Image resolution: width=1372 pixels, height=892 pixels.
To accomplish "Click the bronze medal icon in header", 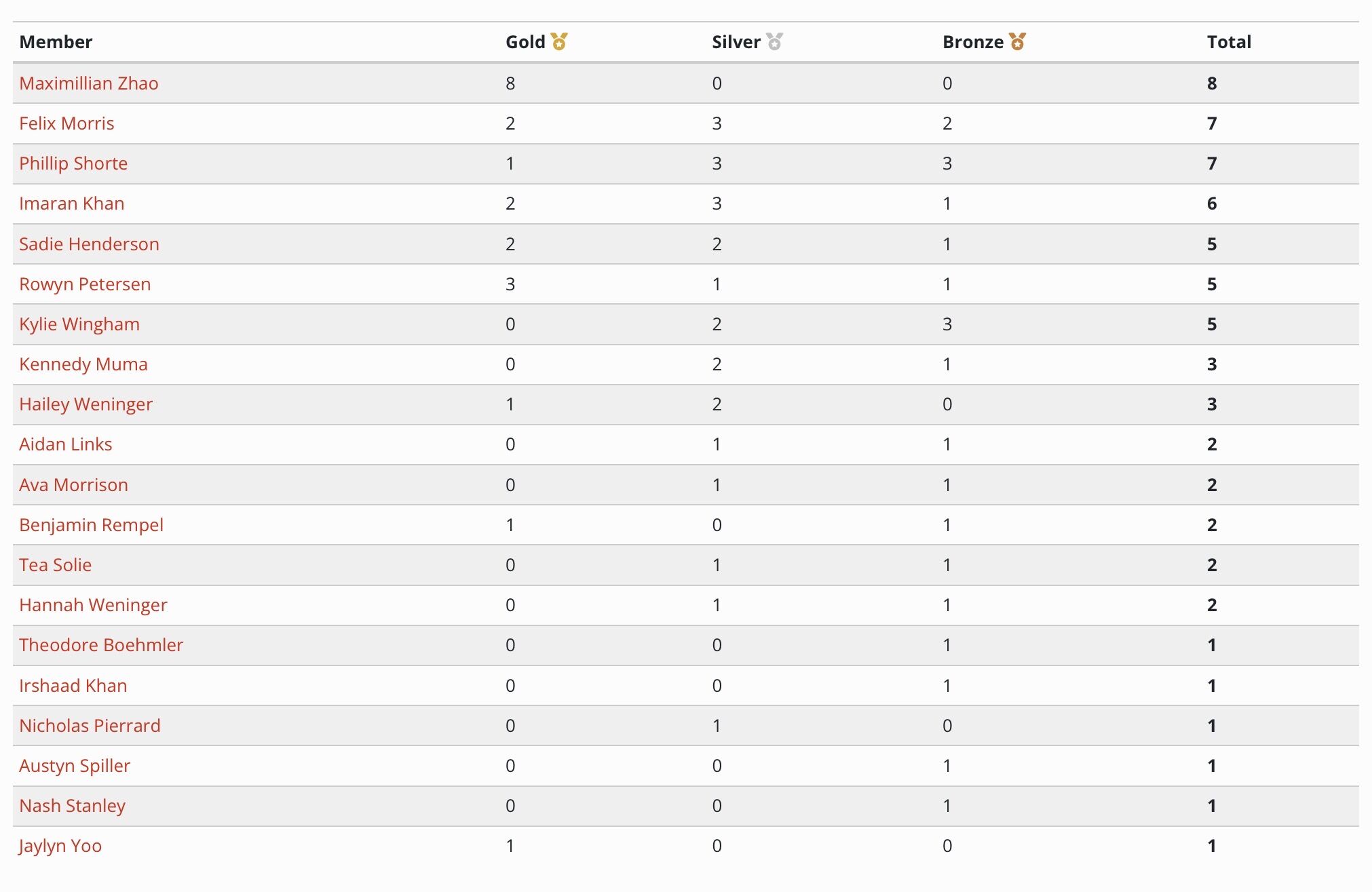I will 1017,41.
